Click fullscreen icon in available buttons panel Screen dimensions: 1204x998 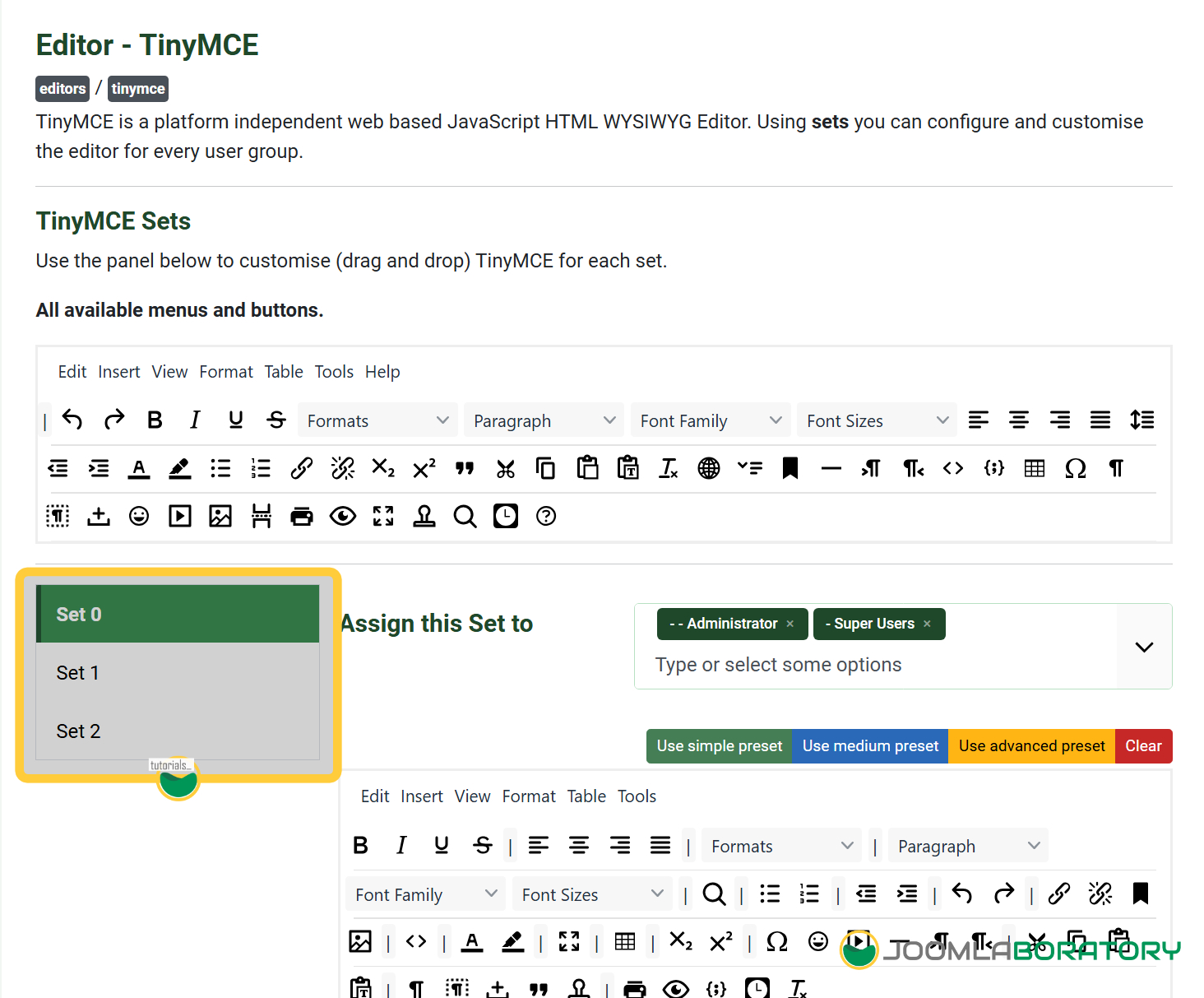tap(383, 516)
